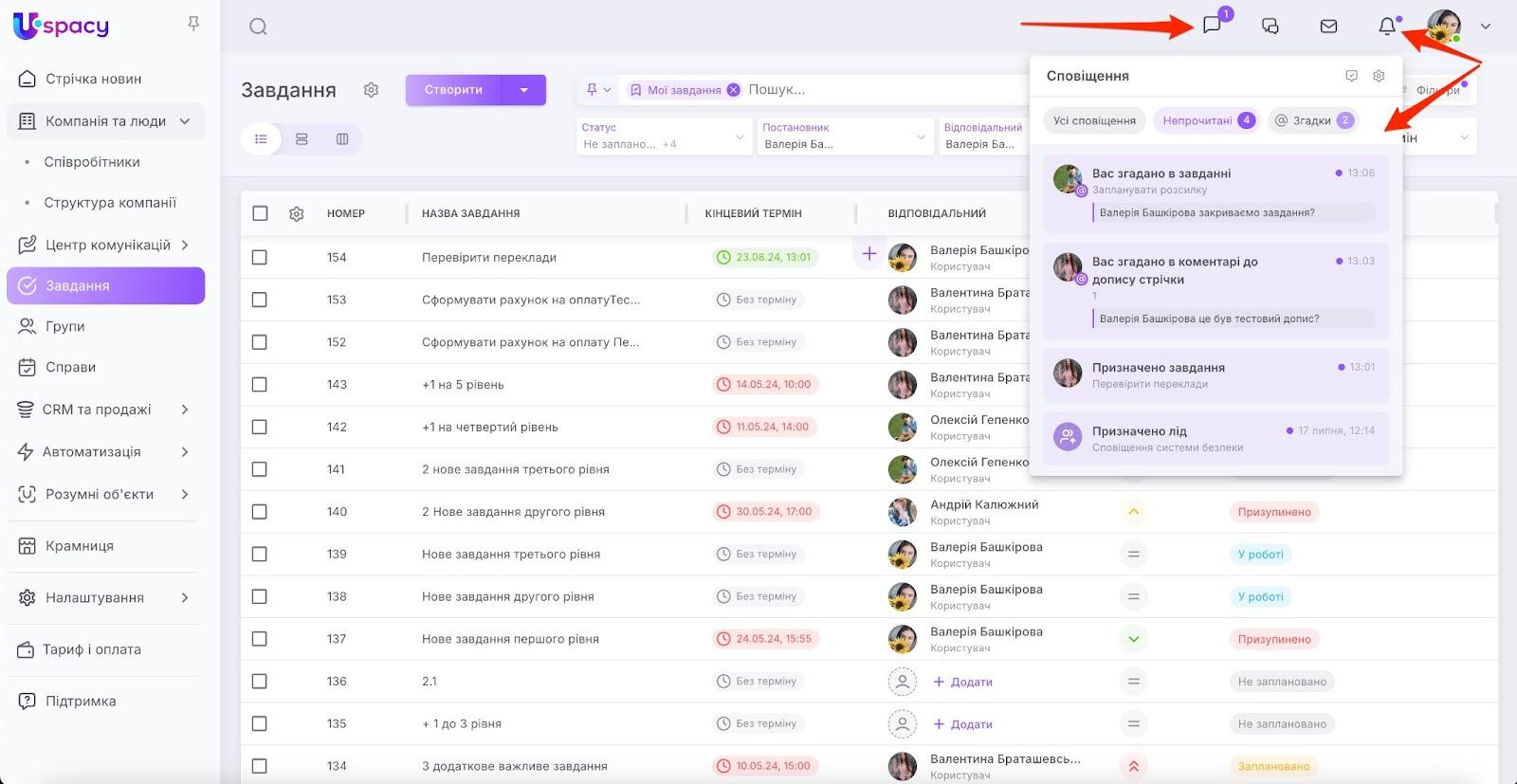Image resolution: width=1517 pixels, height=784 pixels.
Task: Check the checkbox for task 142
Action: (260, 427)
